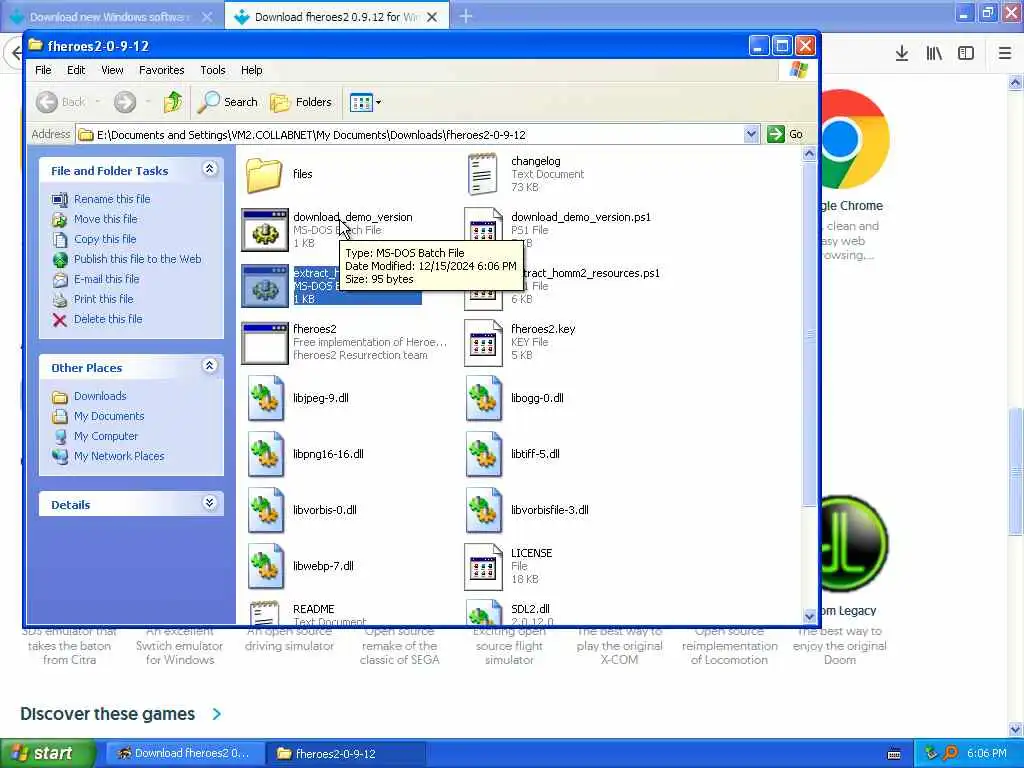Click the Back navigation button
Image resolution: width=1024 pixels, height=768 pixels.
pyautogui.click(x=61, y=102)
